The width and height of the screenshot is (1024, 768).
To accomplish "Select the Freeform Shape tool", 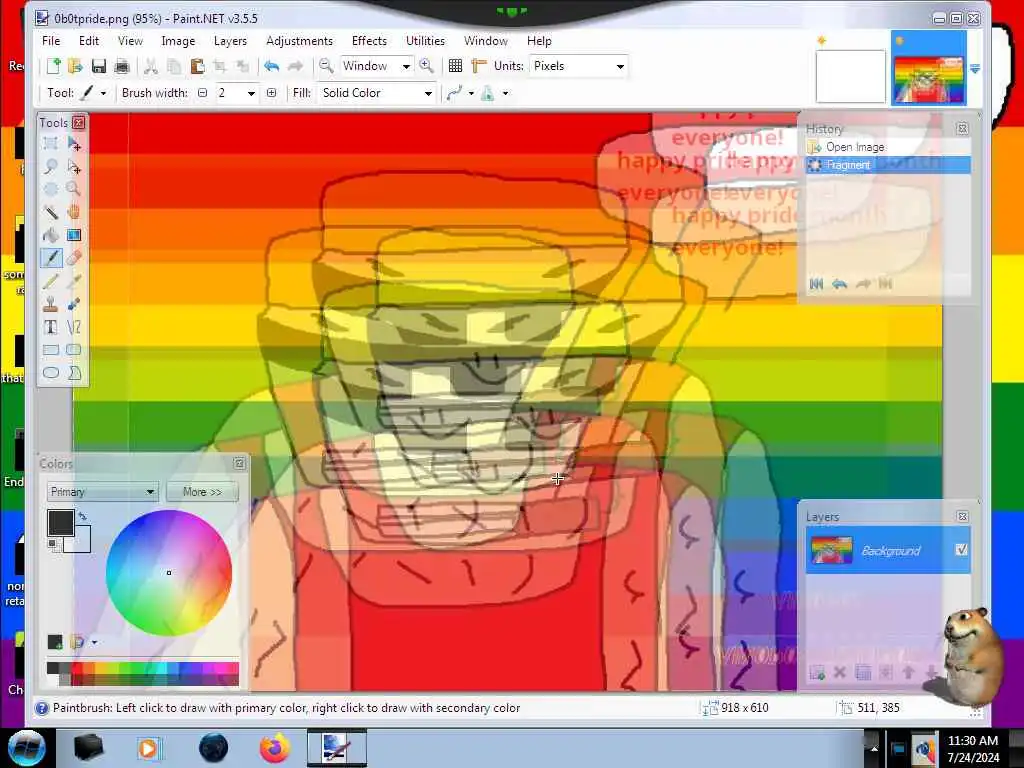I will pos(74,373).
